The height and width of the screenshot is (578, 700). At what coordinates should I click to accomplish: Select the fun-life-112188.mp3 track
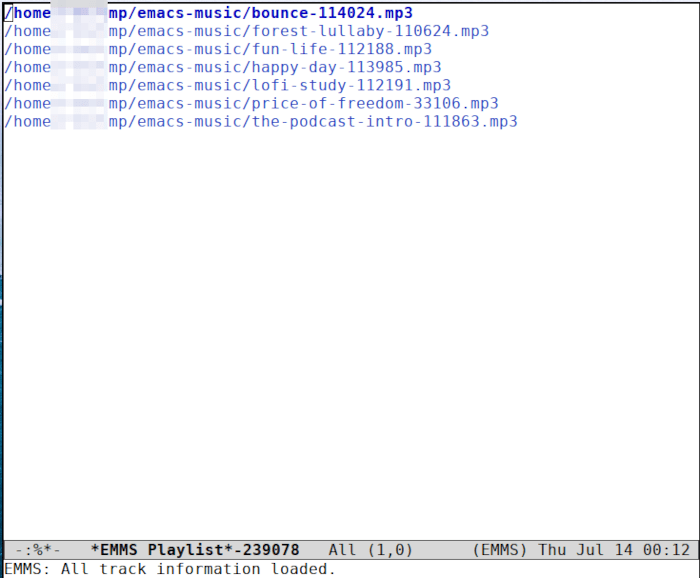pos(218,49)
